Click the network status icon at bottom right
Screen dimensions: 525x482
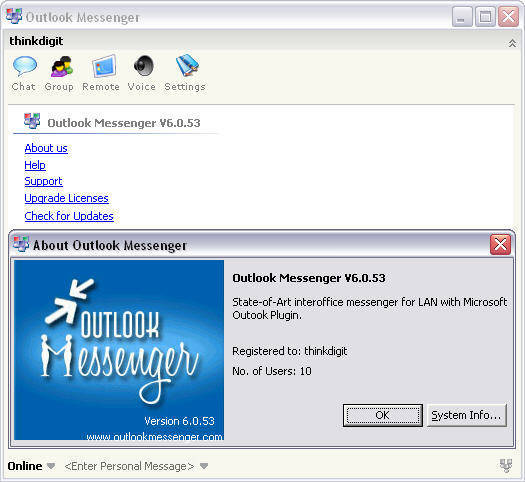pyautogui.click(x=506, y=466)
